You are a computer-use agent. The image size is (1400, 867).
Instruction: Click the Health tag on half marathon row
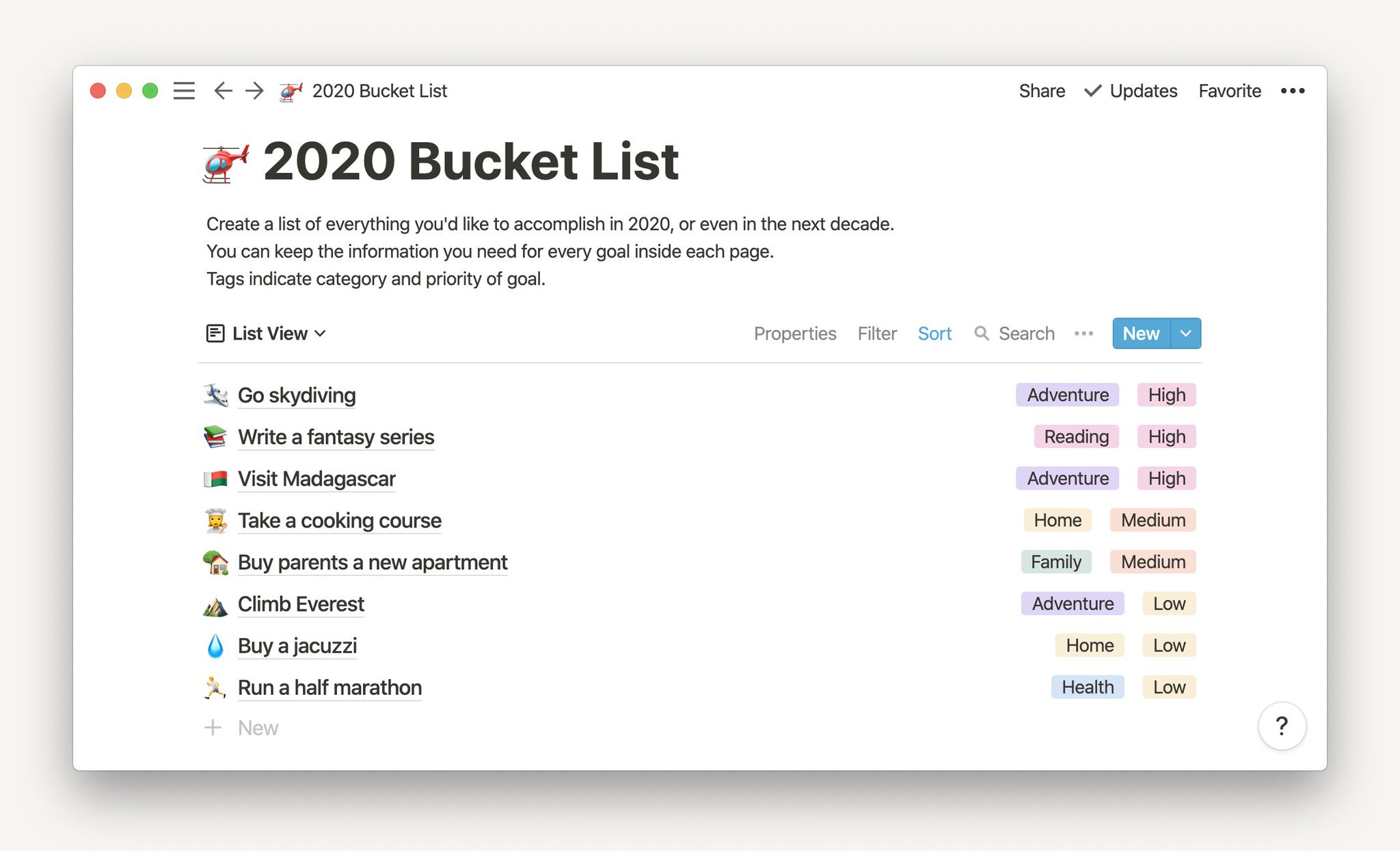[1088, 687]
